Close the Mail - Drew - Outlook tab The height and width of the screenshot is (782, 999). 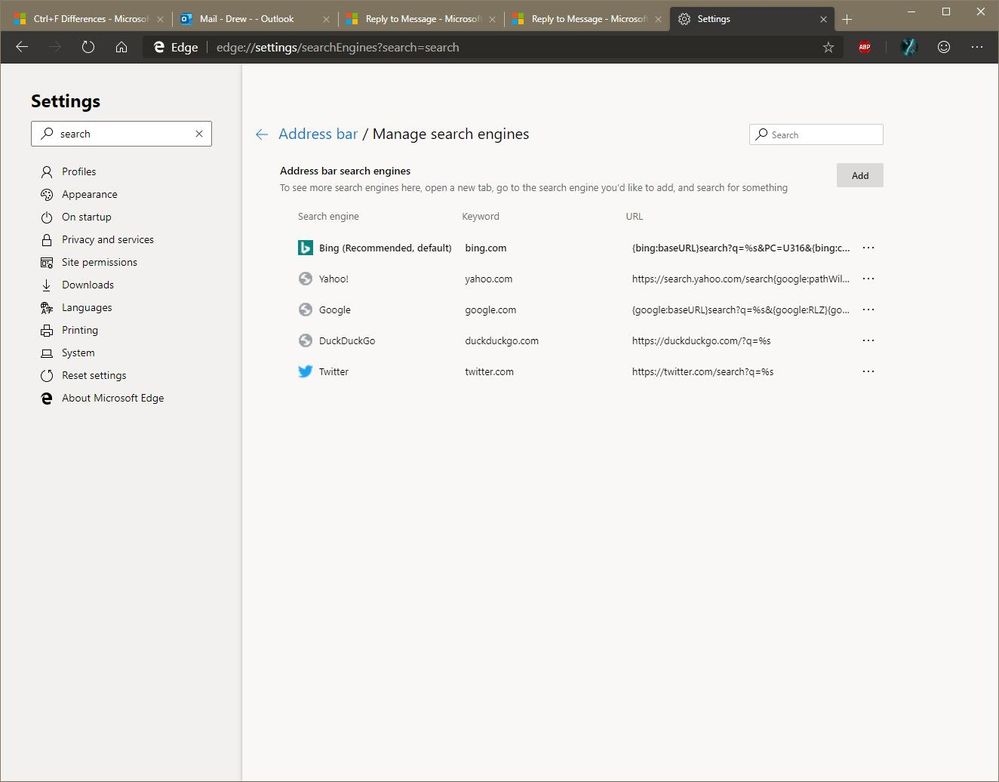[x=326, y=19]
